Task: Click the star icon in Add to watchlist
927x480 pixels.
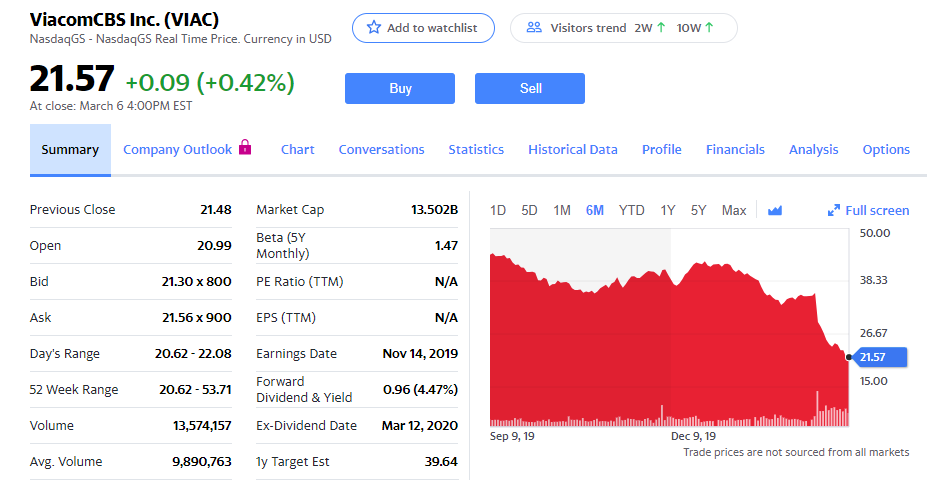Action: (374, 27)
